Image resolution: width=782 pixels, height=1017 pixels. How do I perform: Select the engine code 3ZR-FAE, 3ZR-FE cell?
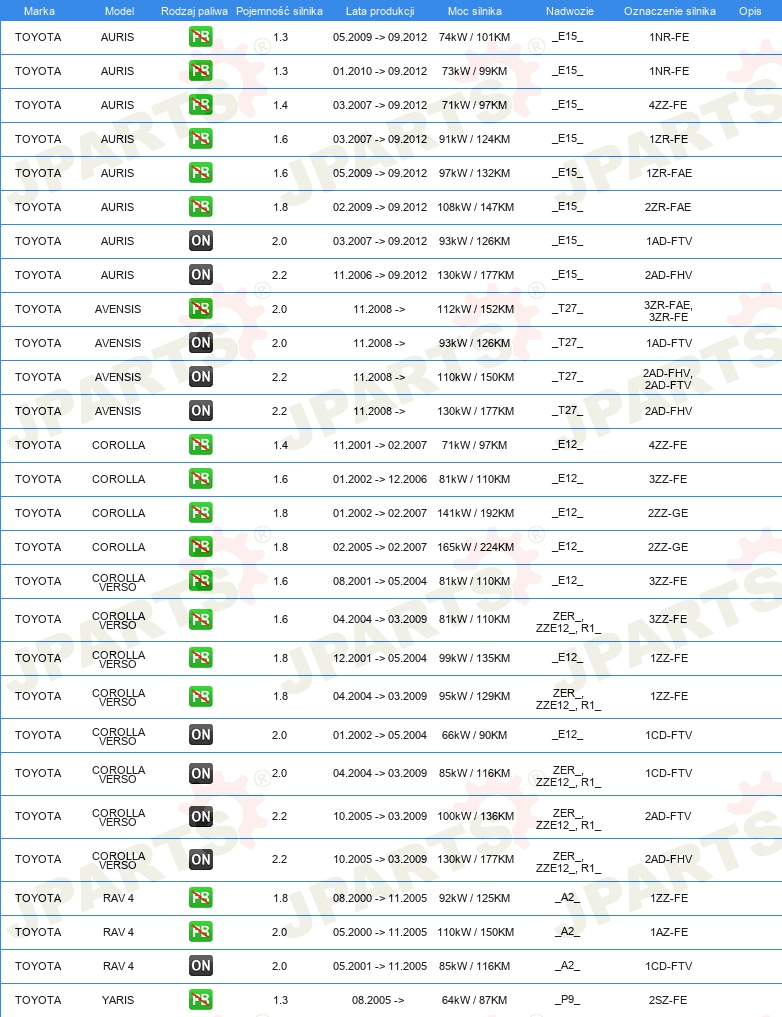669,311
